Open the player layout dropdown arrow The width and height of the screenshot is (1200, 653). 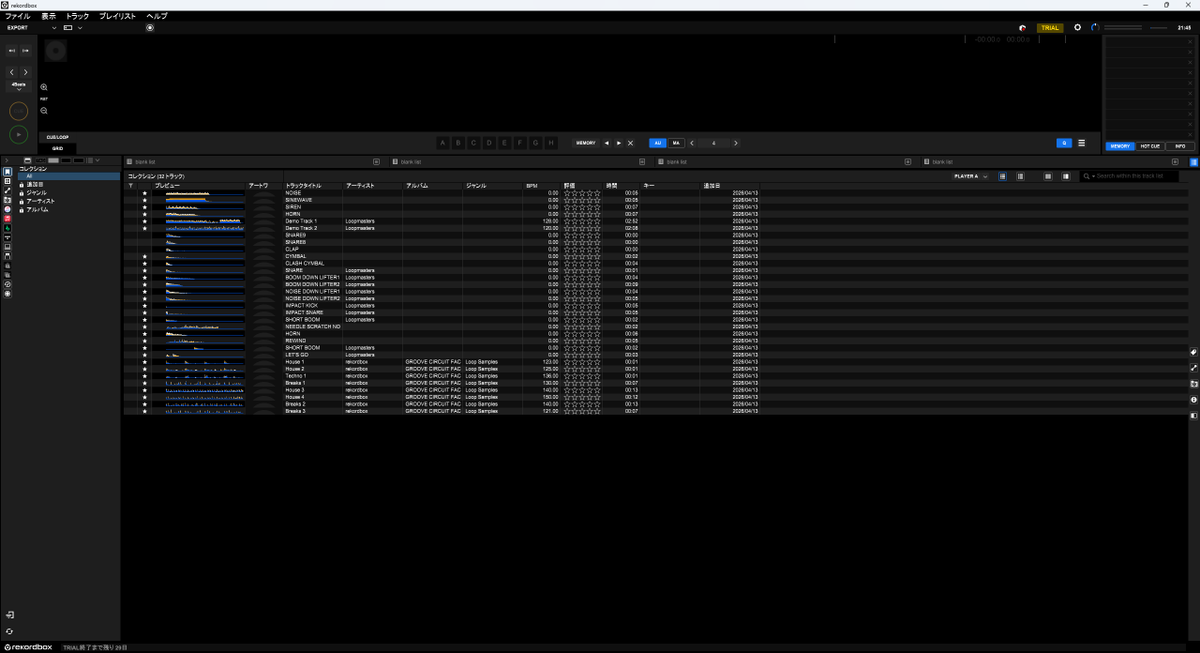[x=80, y=28]
